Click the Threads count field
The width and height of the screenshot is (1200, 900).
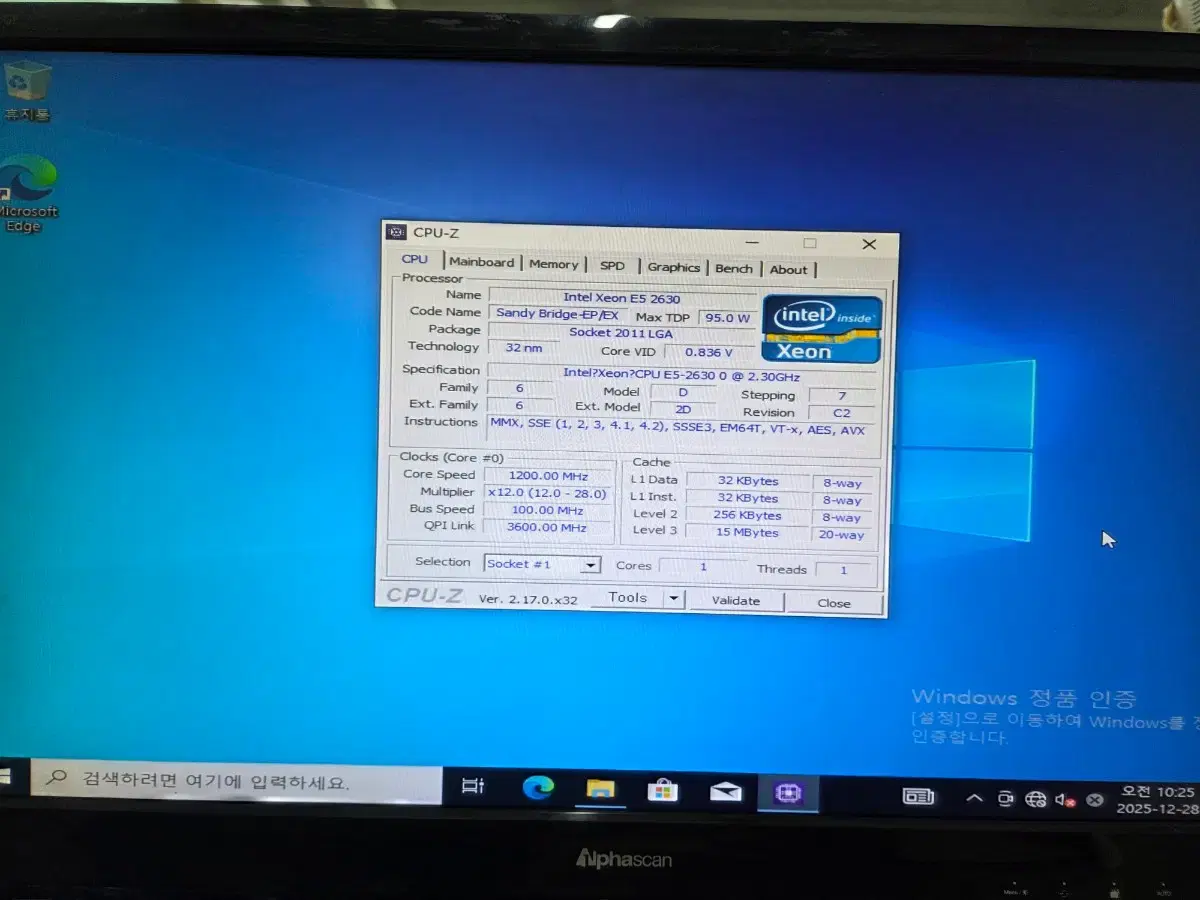[841, 570]
